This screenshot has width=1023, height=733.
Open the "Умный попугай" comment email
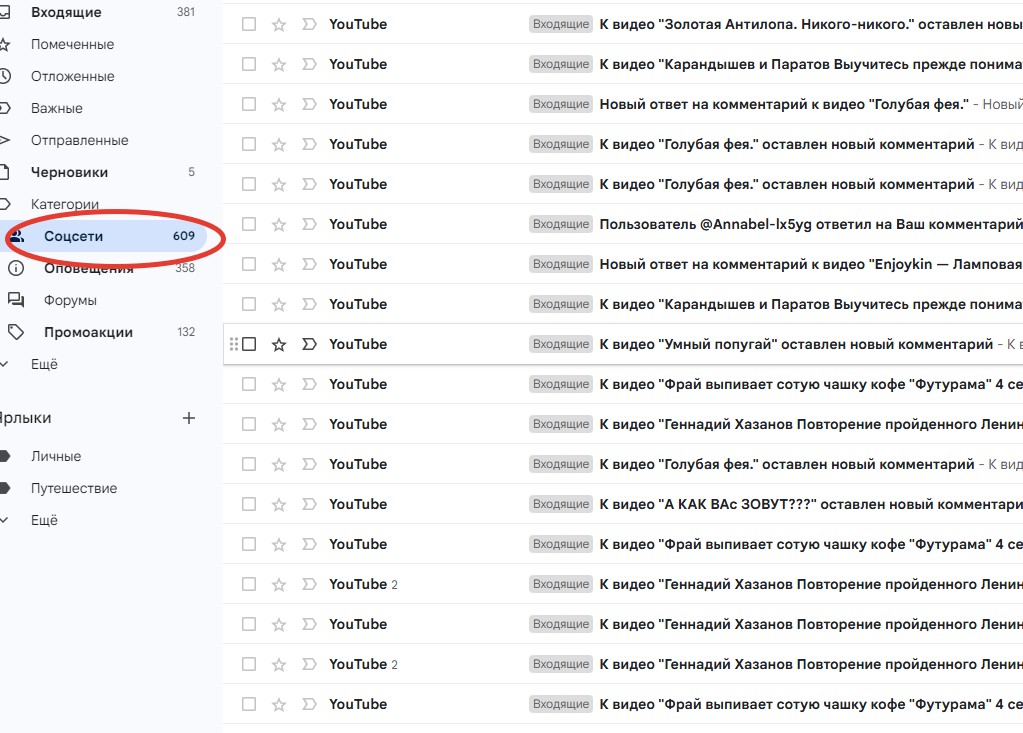tap(623, 344)
